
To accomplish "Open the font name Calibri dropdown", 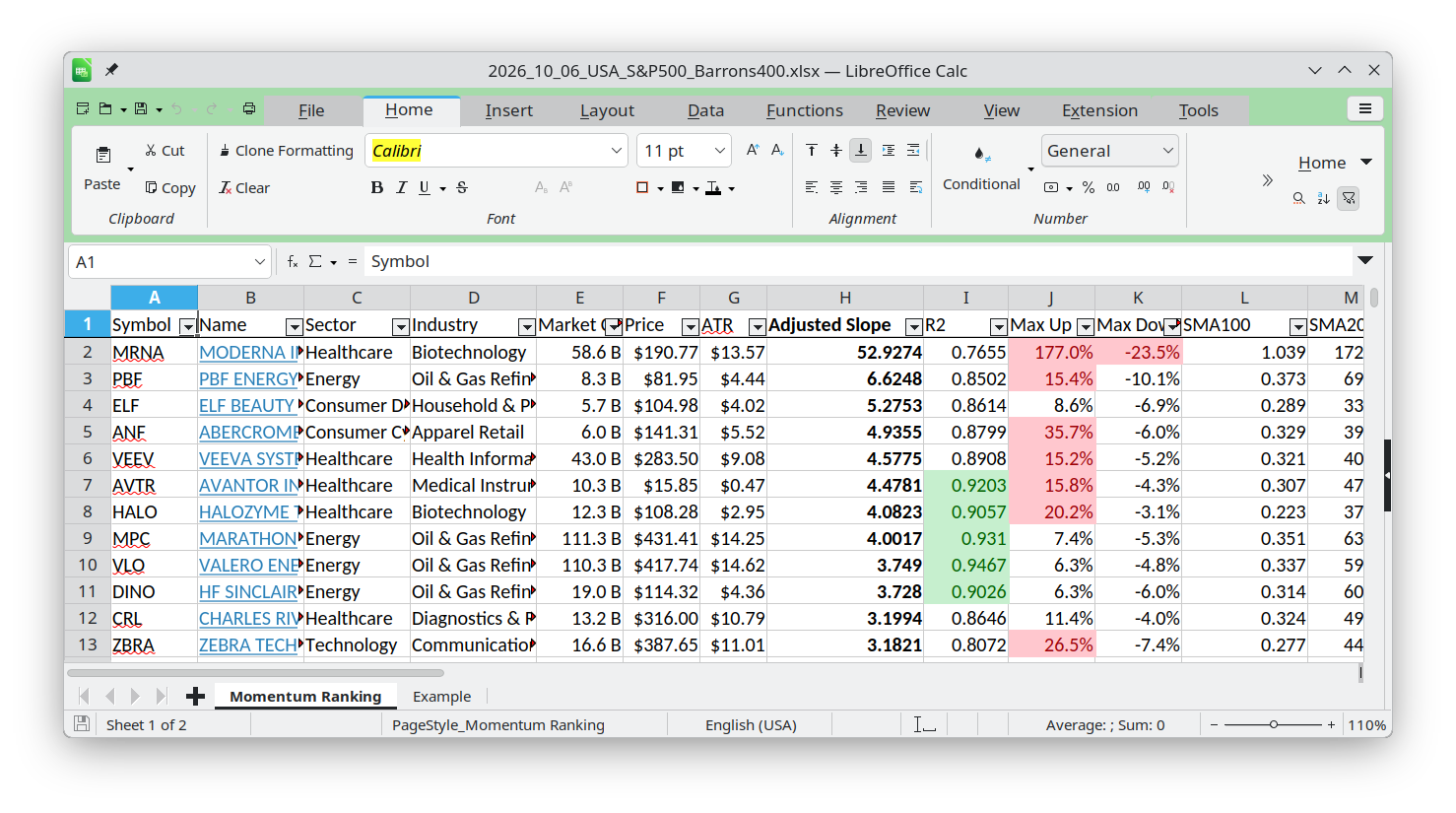I will (x=617, y=151).
